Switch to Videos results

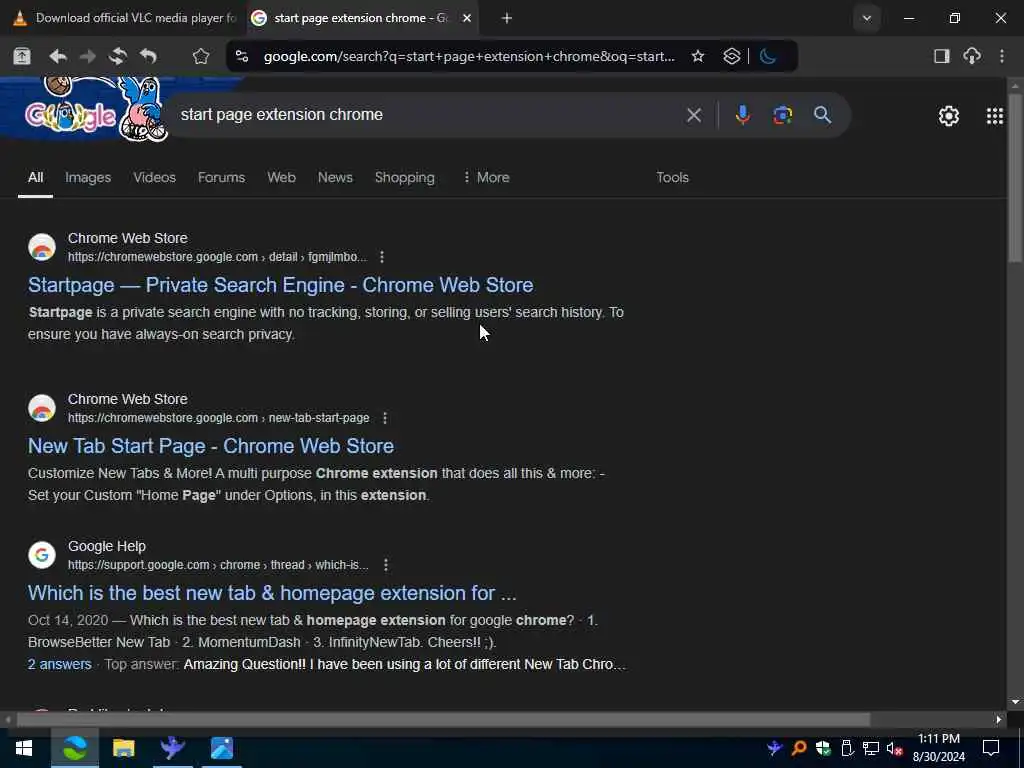(155, 178)
